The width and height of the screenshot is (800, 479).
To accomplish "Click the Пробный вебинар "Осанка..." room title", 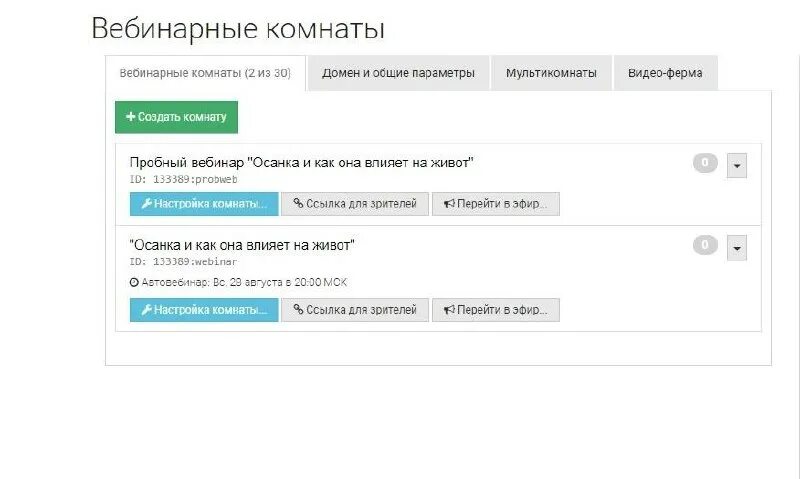I will pos(302,163).
